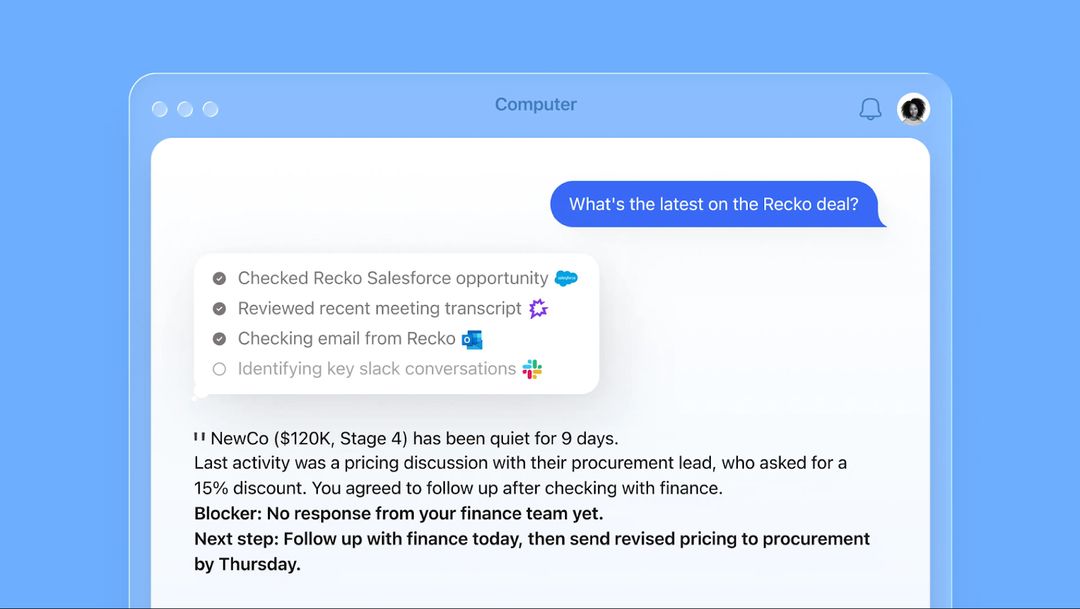Click the Next step follow-up text
1080x609 pixels.
point(531,539)
